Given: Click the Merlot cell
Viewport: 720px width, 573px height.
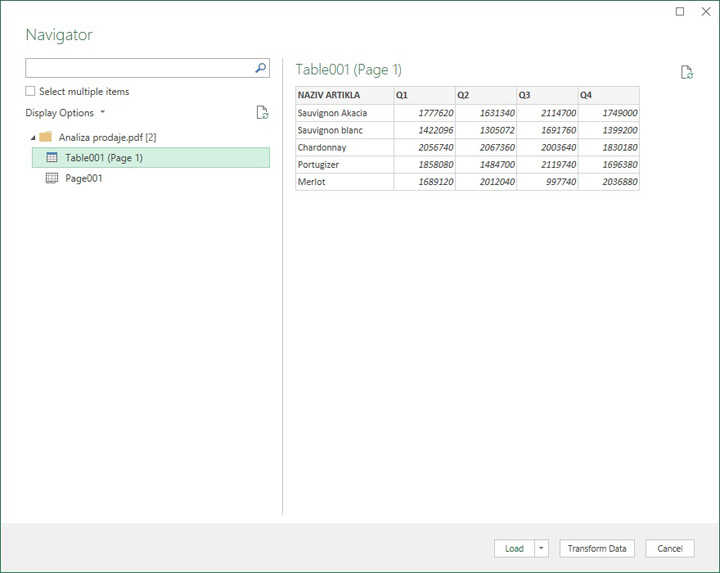Looking at the screenshot, I should pos(344,182).
